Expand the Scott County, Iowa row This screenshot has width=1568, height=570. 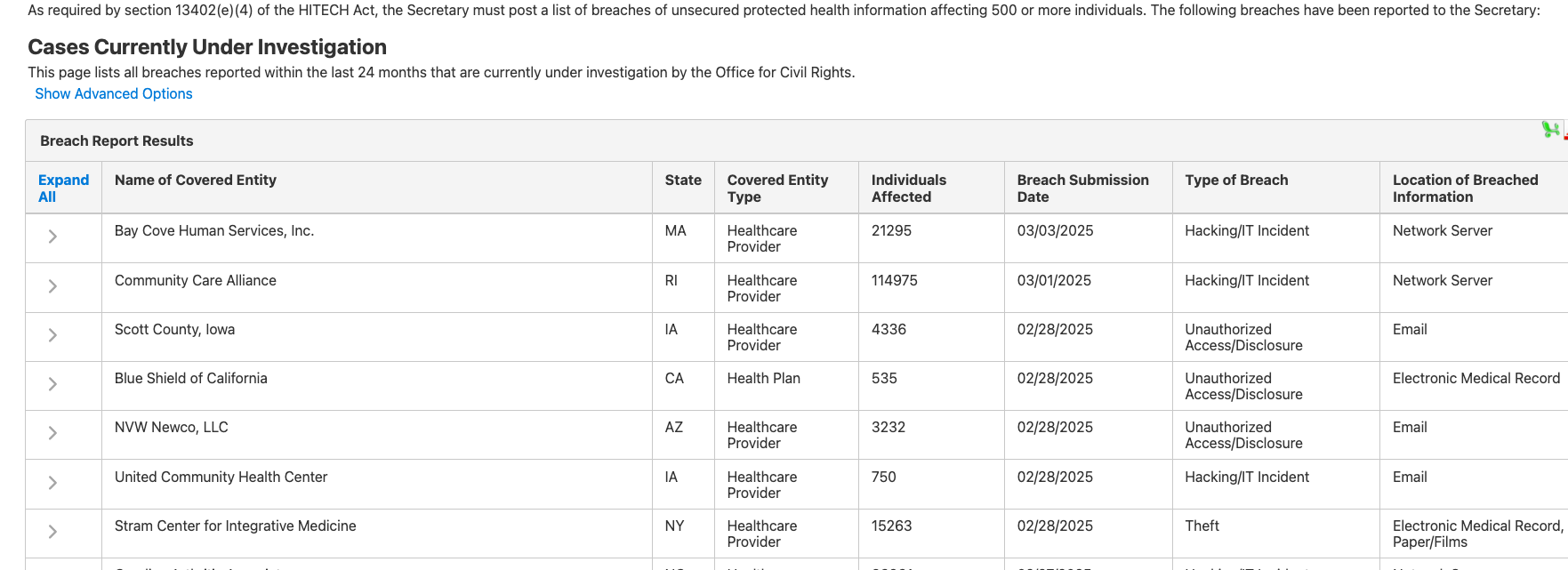tap(52, 335)
